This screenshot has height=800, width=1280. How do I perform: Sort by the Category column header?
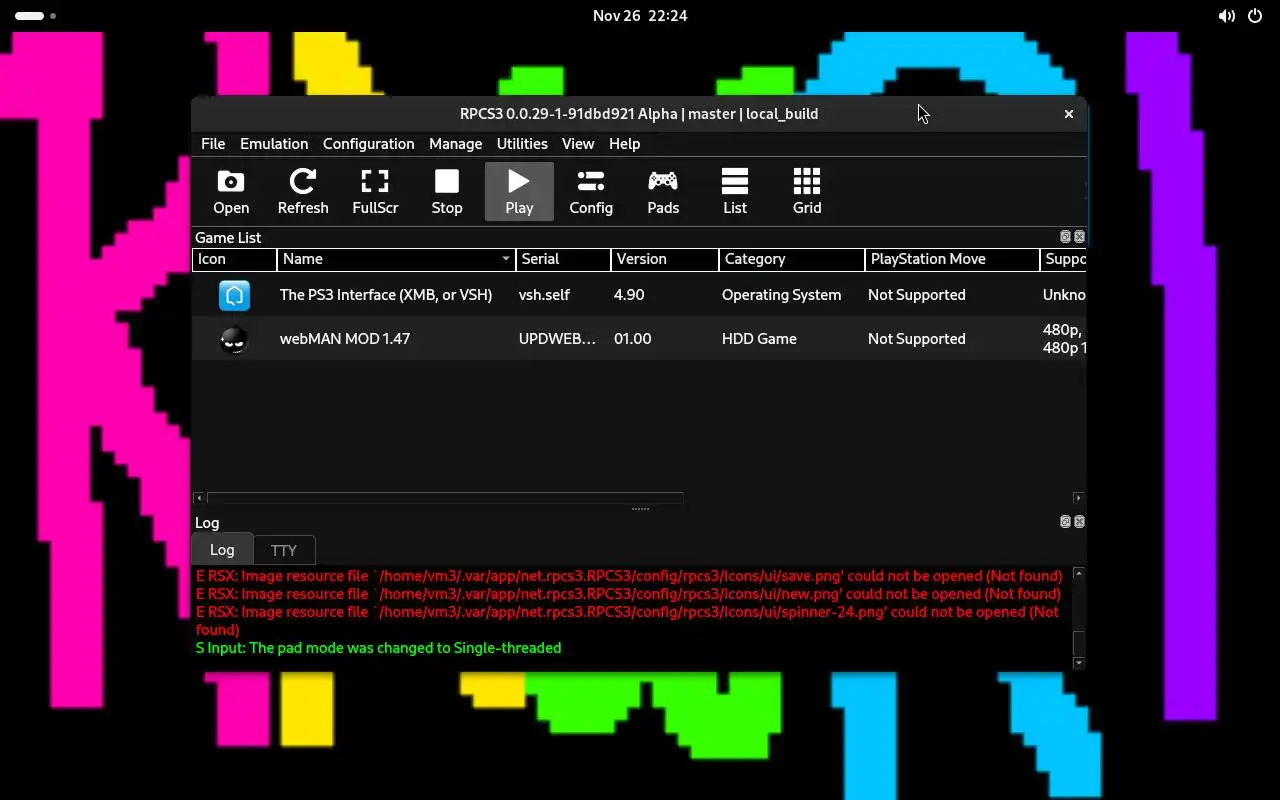click(792, 259)
